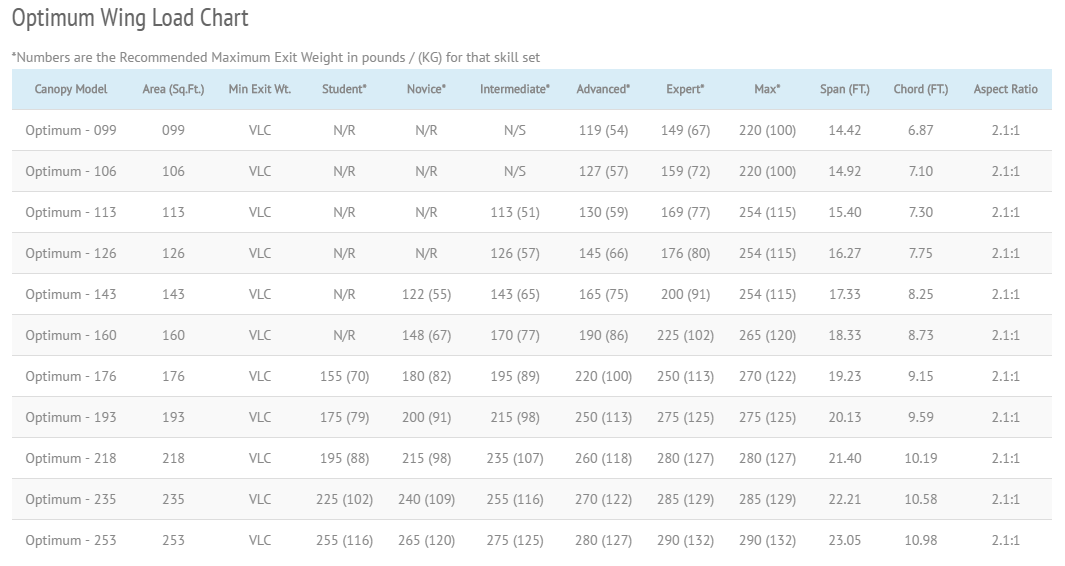This screenshot has height=566, width=1065.
Task: Select the Novice* column header
Action: [x=426, y=89]
